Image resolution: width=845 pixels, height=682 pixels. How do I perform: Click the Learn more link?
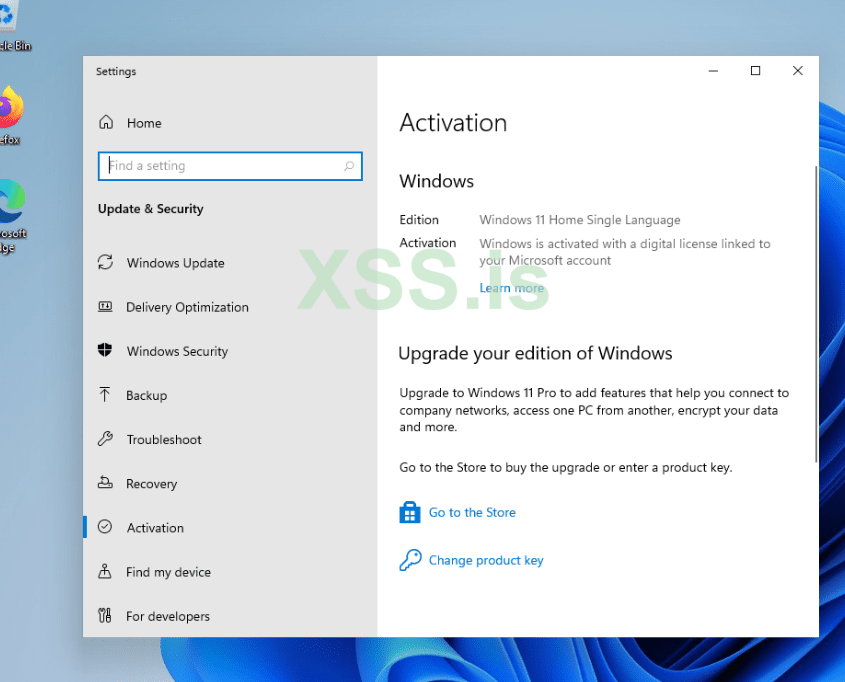pos(511,288)
